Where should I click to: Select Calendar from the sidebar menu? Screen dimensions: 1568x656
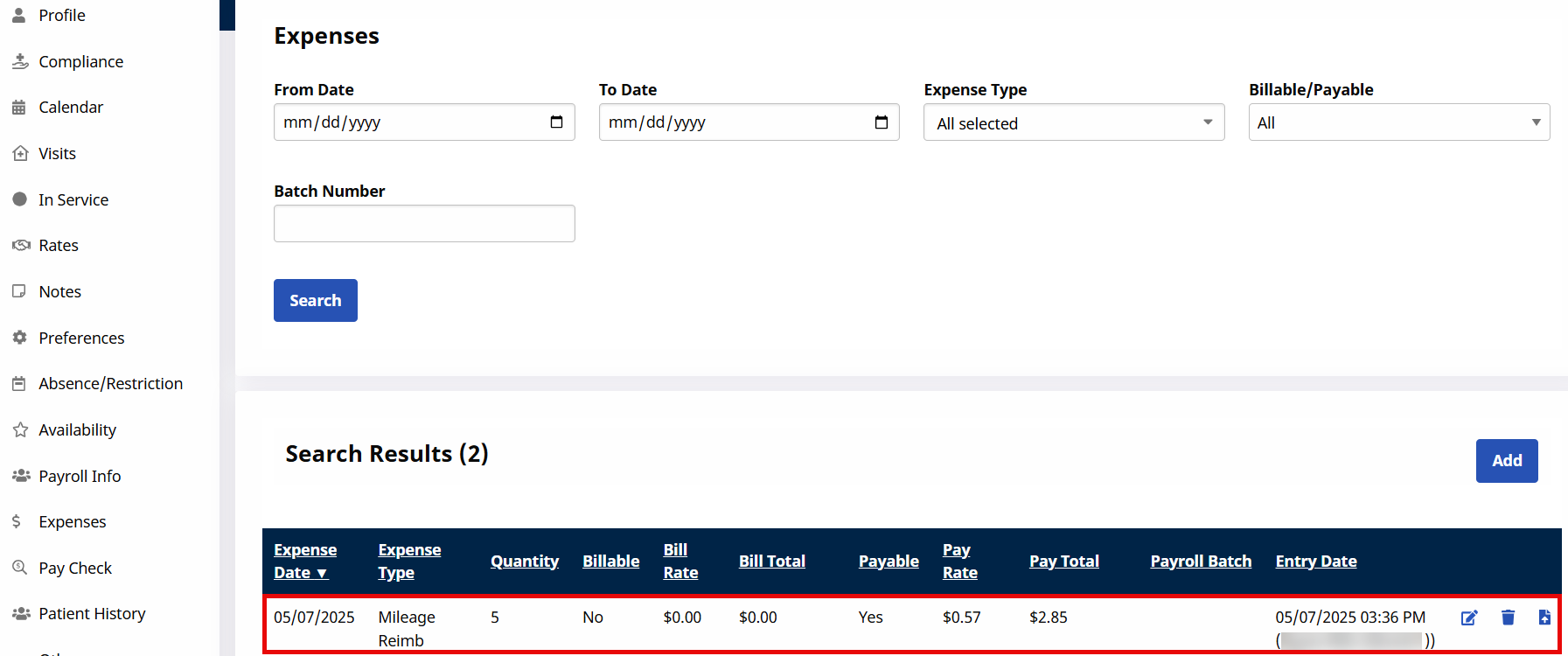click(x=71, y=107)
